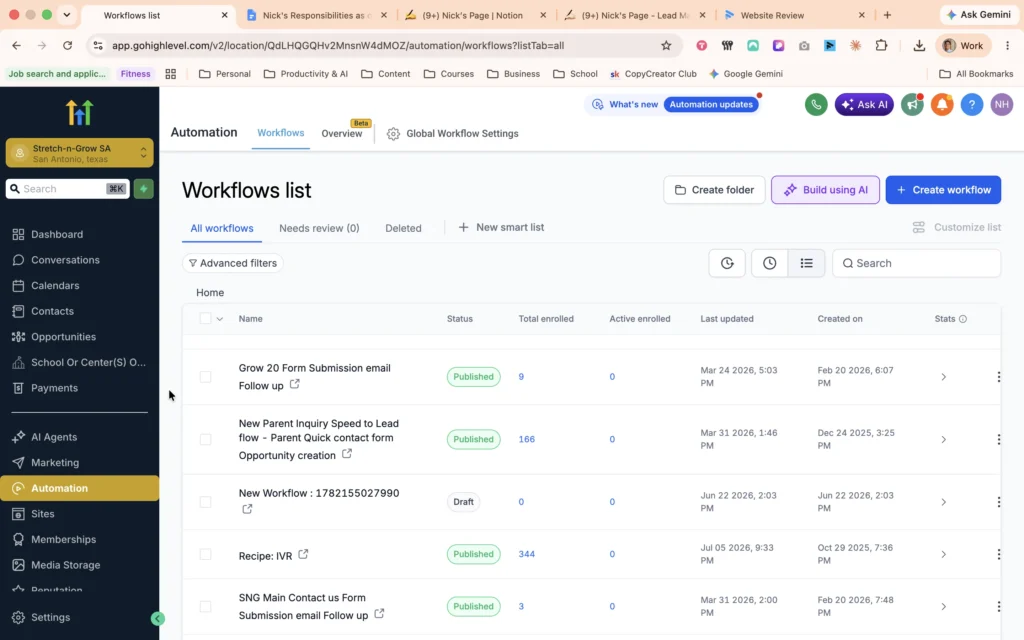Image resolution: width=1024 pixels, height=640 pixels.
Task: Collapse the sidebar with green arrow
Action: (x=157, y=618)
